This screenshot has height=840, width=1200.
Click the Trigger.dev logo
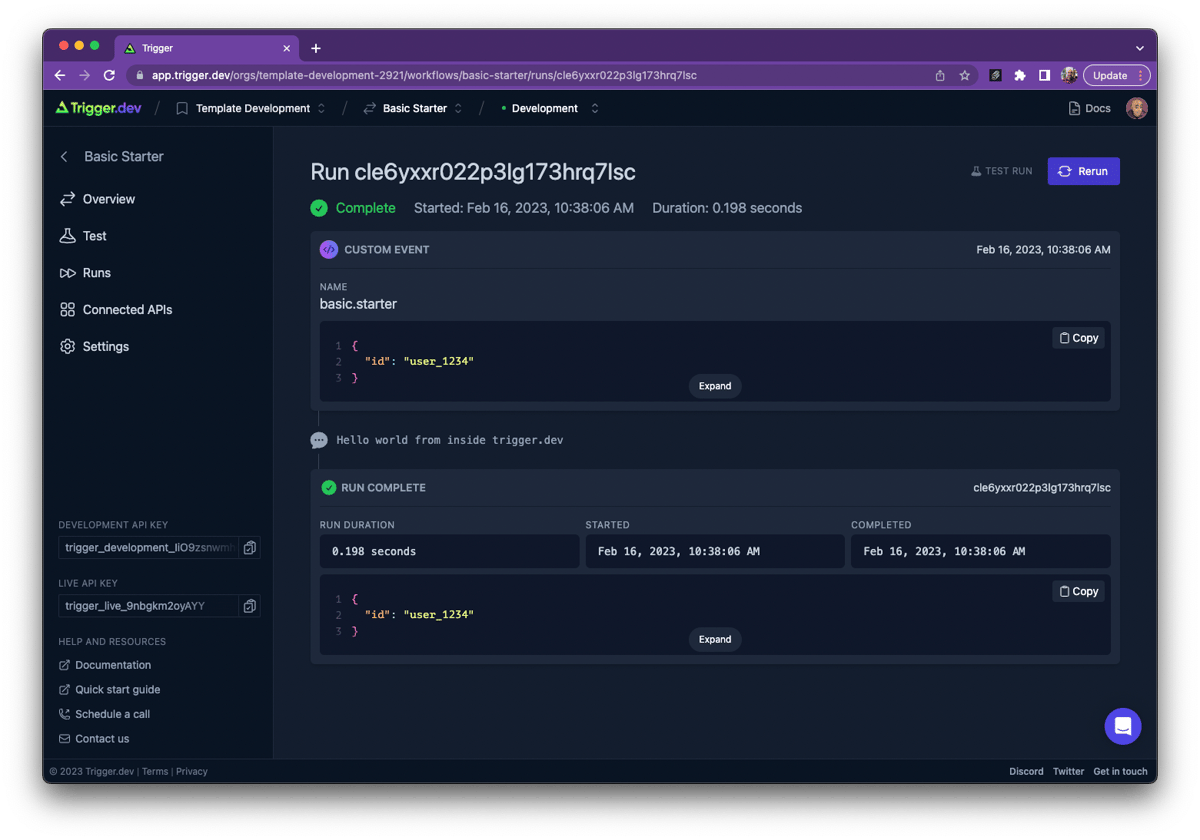coord(98,108)
